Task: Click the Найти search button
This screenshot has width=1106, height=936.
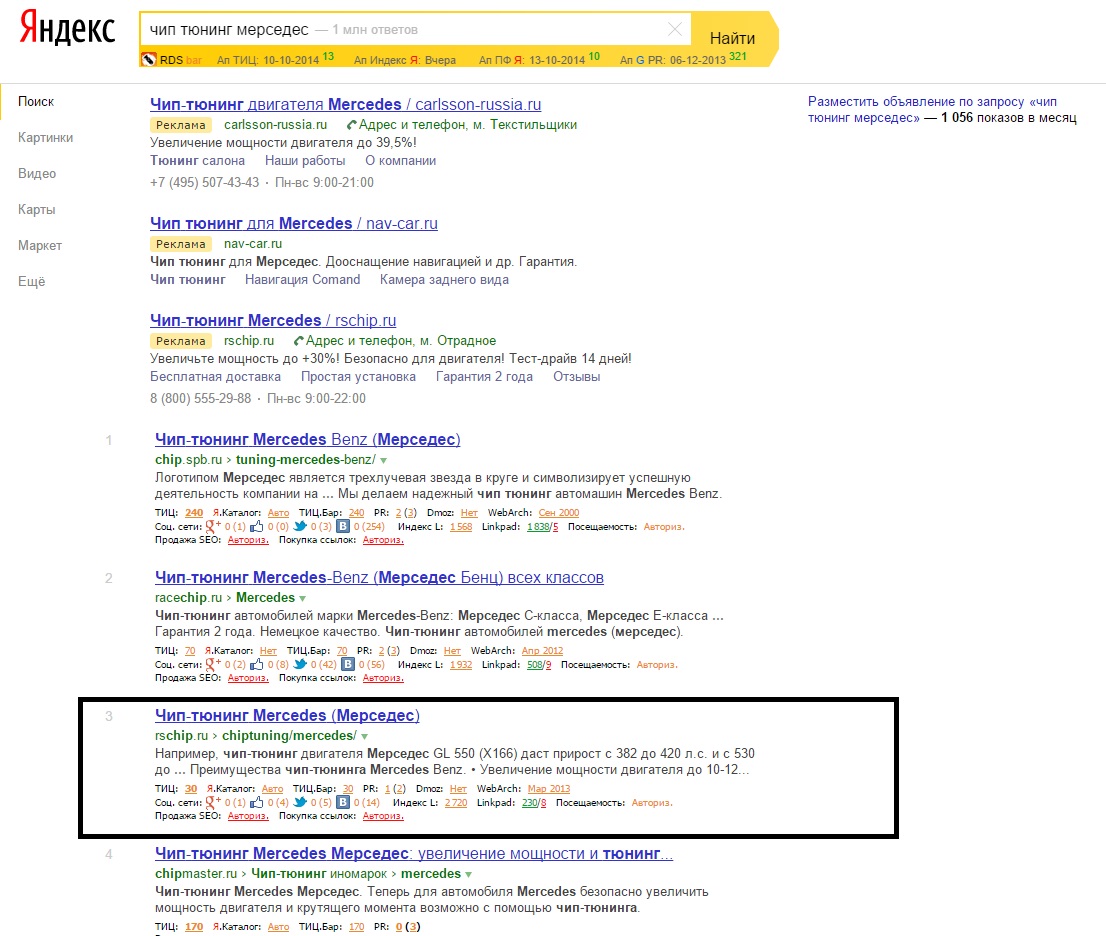Action: [x=733, y=38]
